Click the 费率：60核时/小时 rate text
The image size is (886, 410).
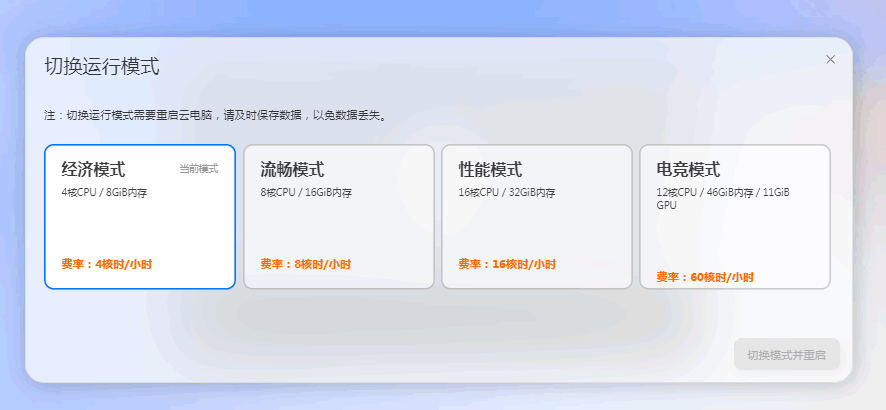pos(705,277)
